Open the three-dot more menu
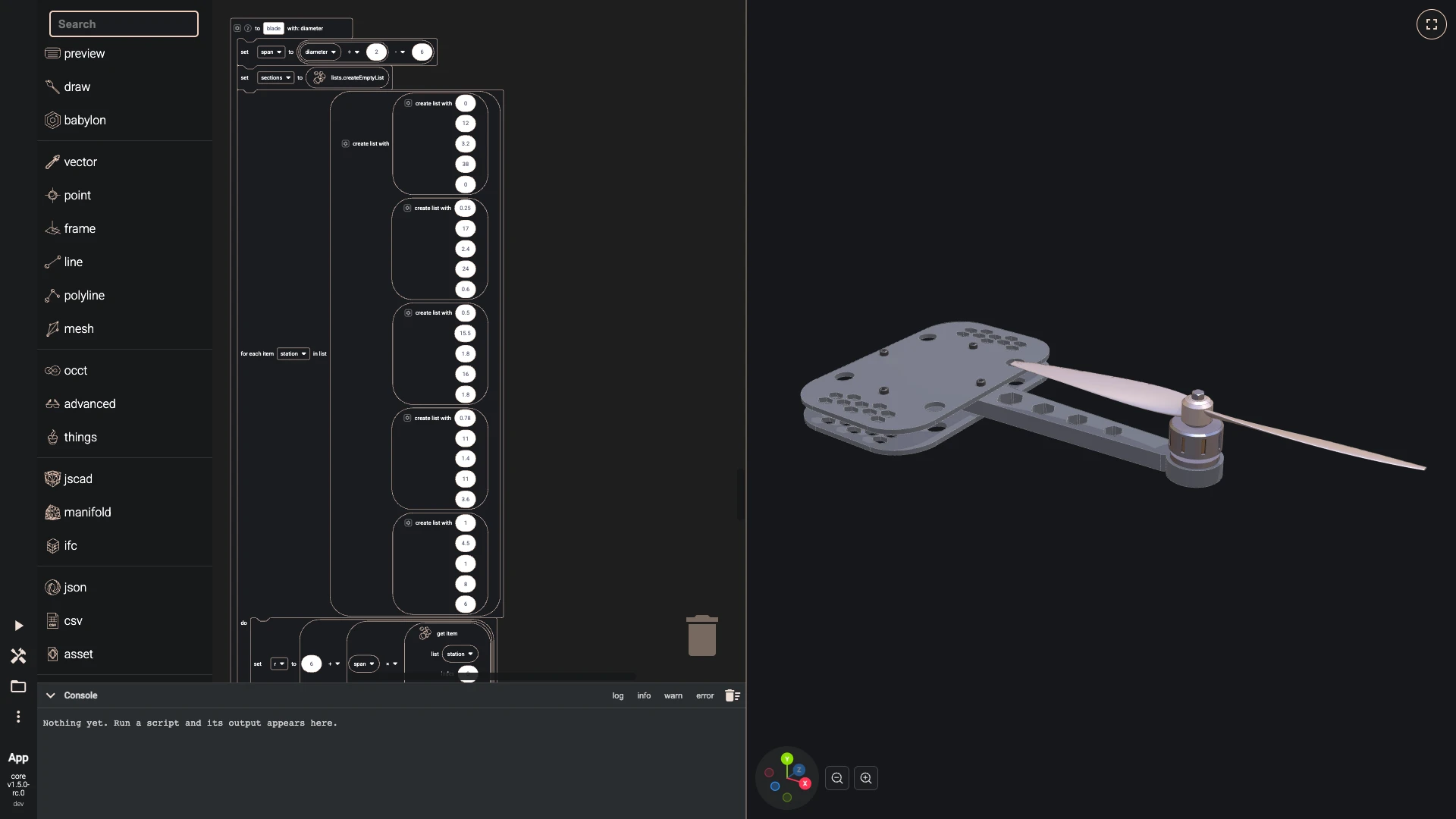1456x819 pixels. (18, 717)
